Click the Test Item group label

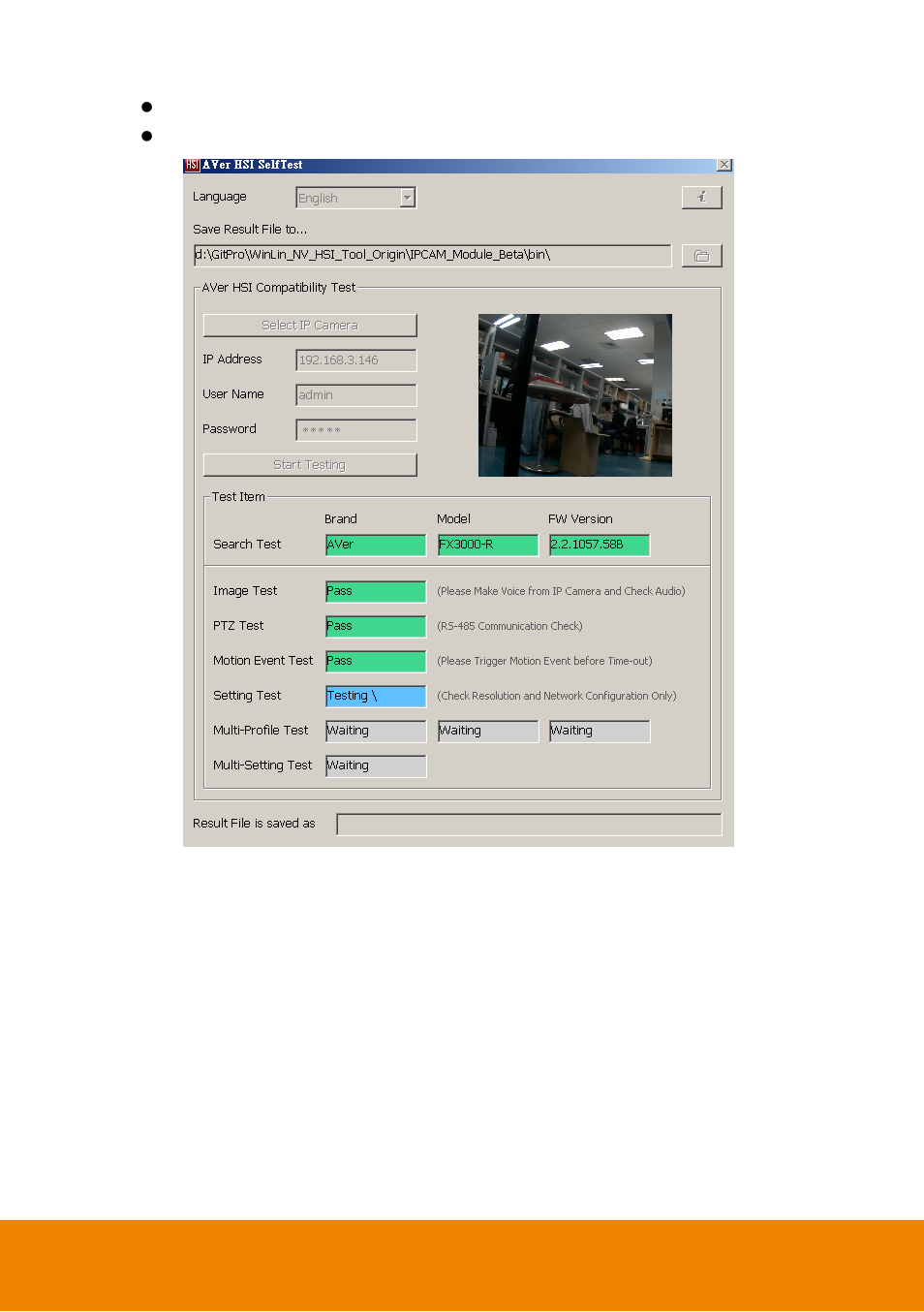[x=238, y=497]
